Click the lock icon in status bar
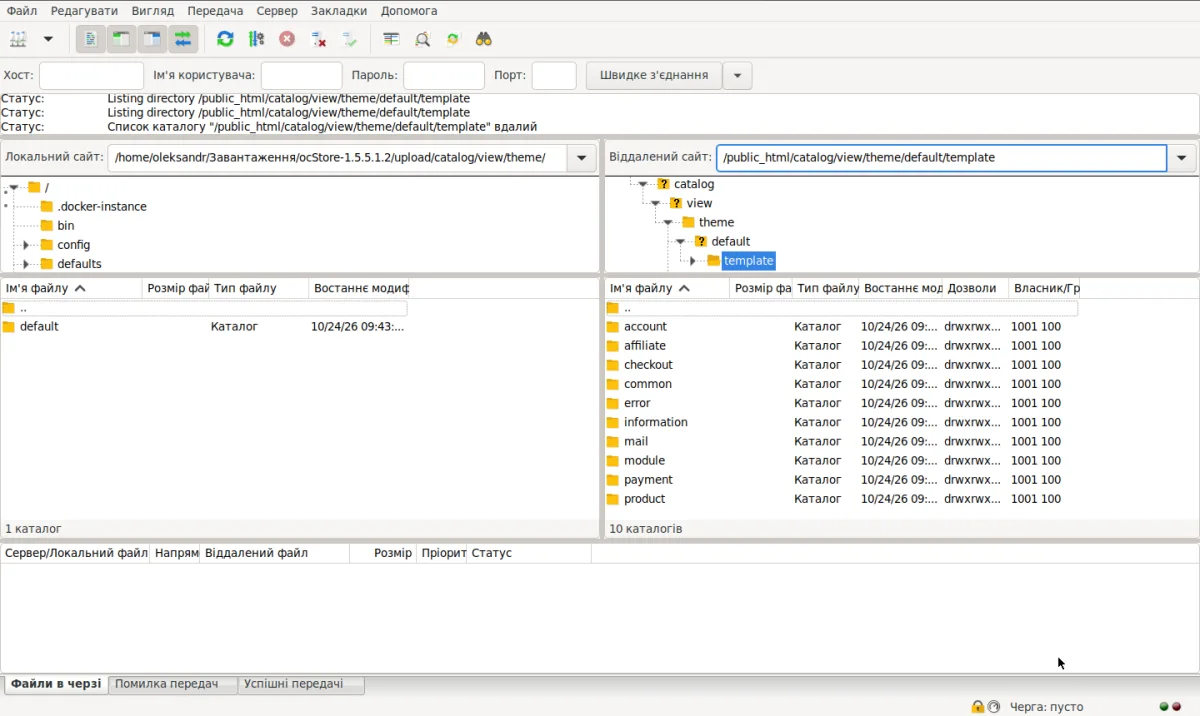 tap(977, 707)
